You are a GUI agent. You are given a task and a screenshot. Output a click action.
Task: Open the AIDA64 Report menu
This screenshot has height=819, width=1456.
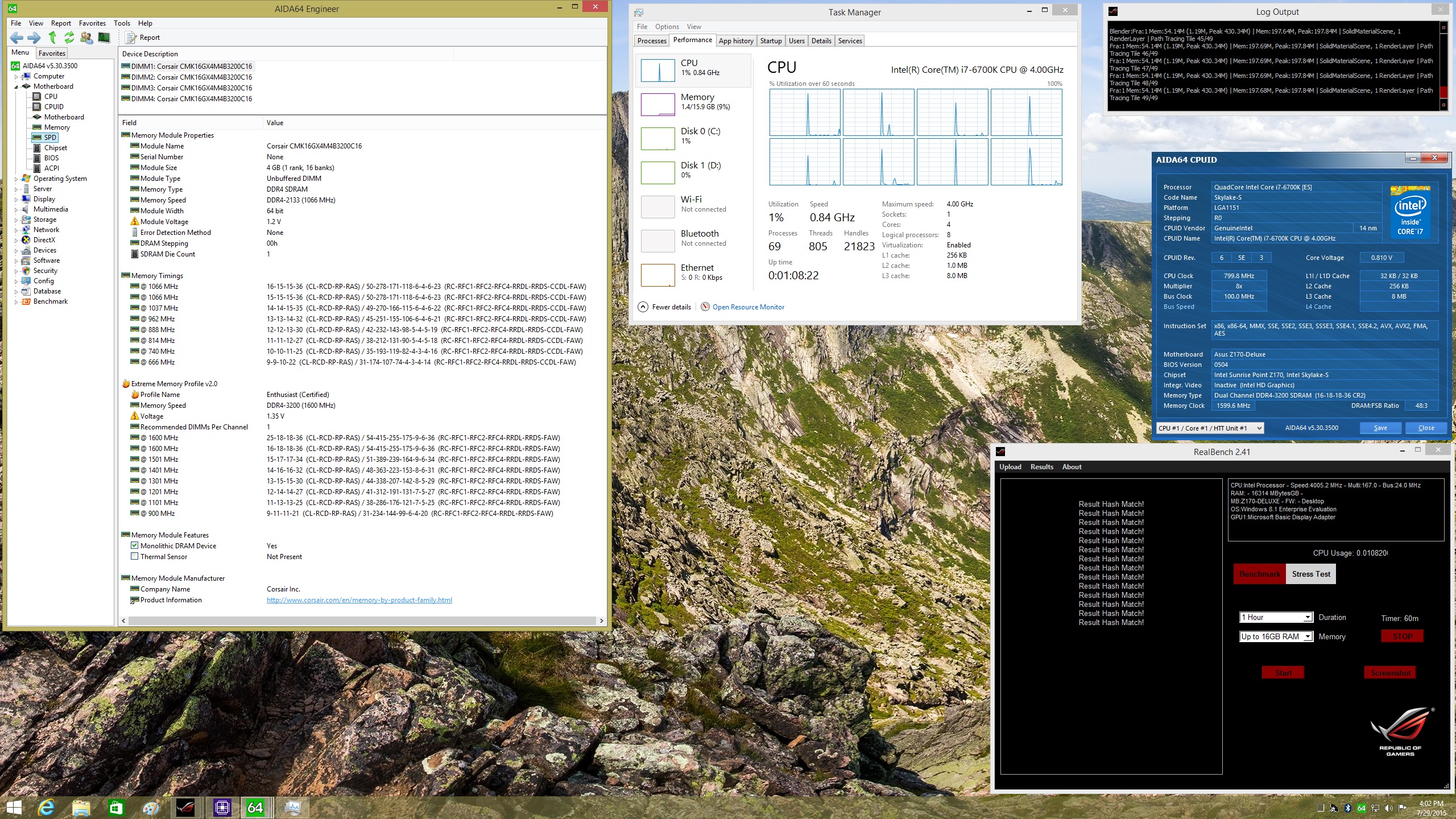[x=61, y=23]
